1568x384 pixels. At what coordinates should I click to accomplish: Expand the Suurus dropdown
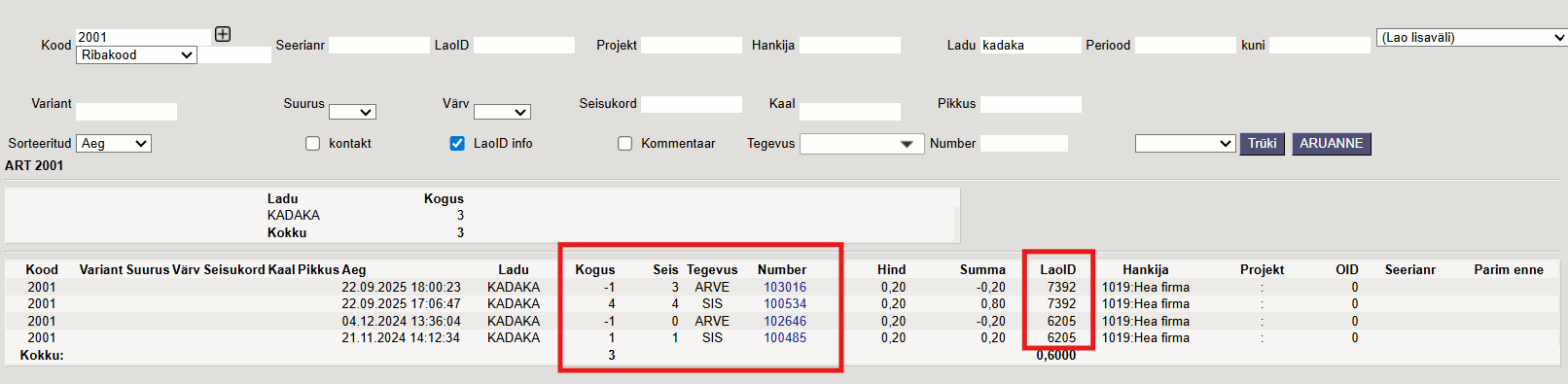coord(352,112)
